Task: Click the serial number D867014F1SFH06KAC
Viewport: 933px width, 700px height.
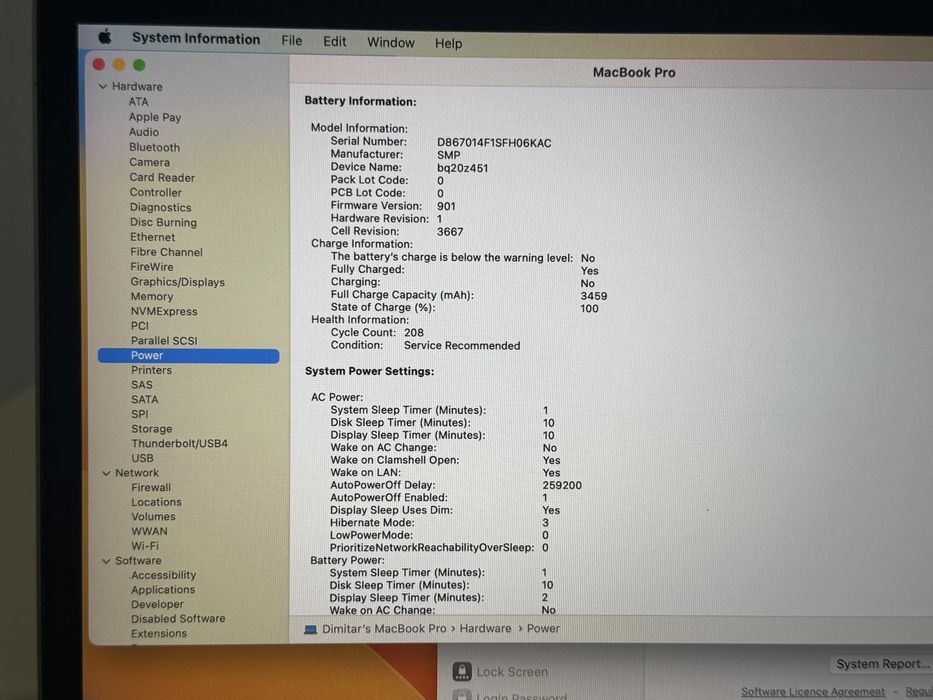Action: [x=494, y=143]
